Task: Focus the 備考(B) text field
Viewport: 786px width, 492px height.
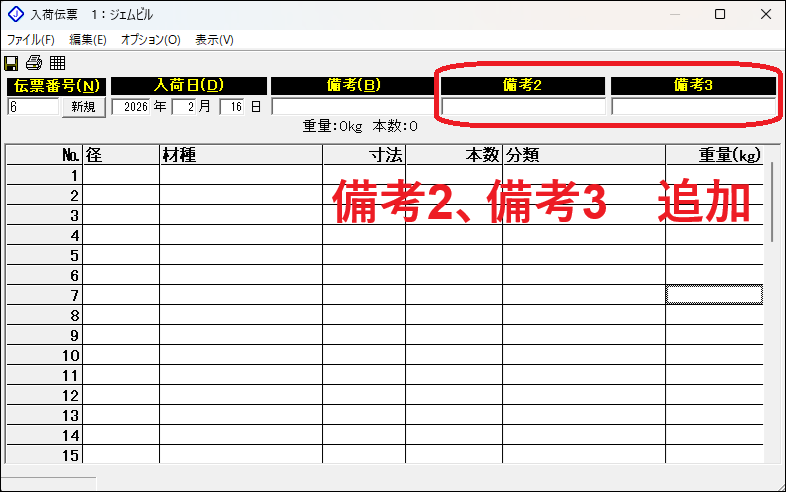Action: 353,106
